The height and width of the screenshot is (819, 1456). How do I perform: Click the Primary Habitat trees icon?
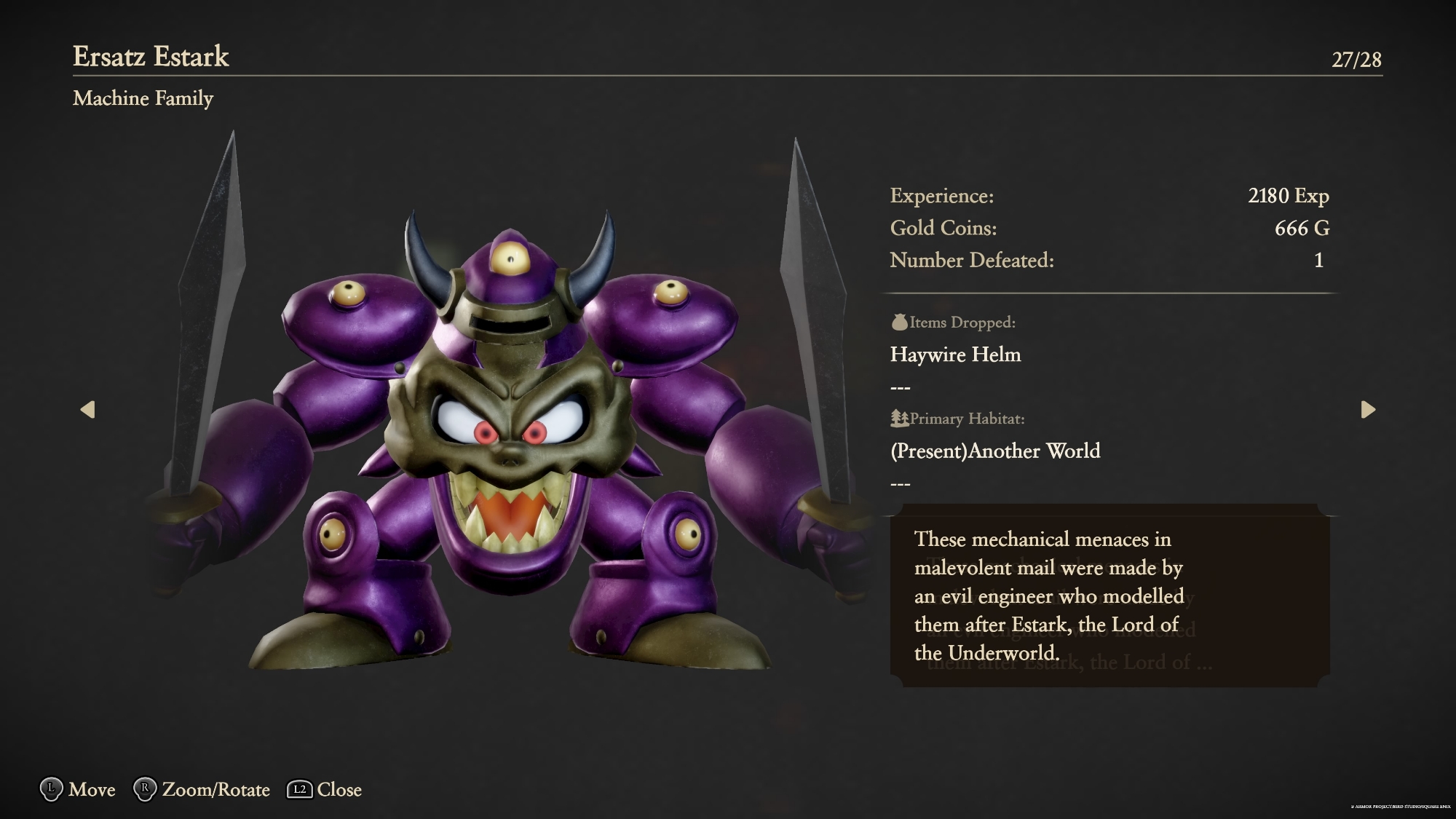(899, 418)
